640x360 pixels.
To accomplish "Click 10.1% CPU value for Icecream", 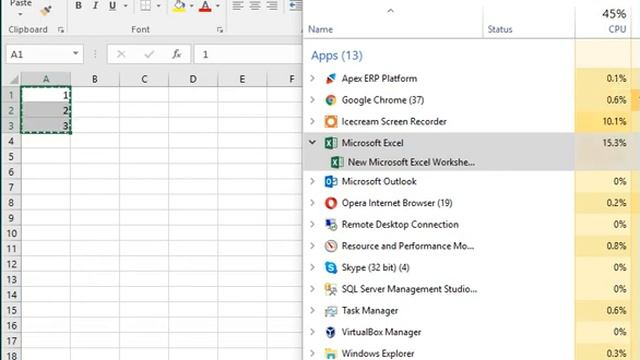I will pyautogui.click(x=614, y=121).
